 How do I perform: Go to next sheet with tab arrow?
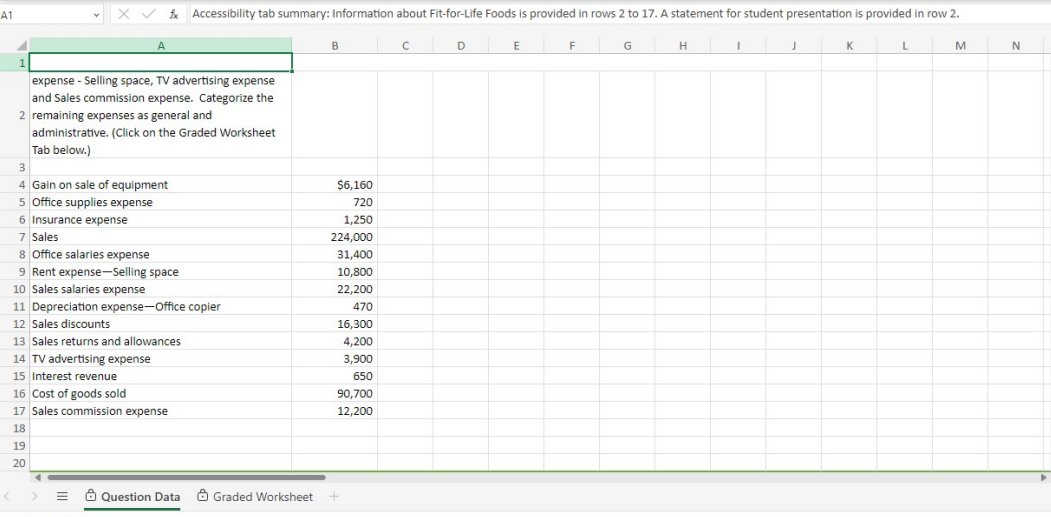(36, 497)
